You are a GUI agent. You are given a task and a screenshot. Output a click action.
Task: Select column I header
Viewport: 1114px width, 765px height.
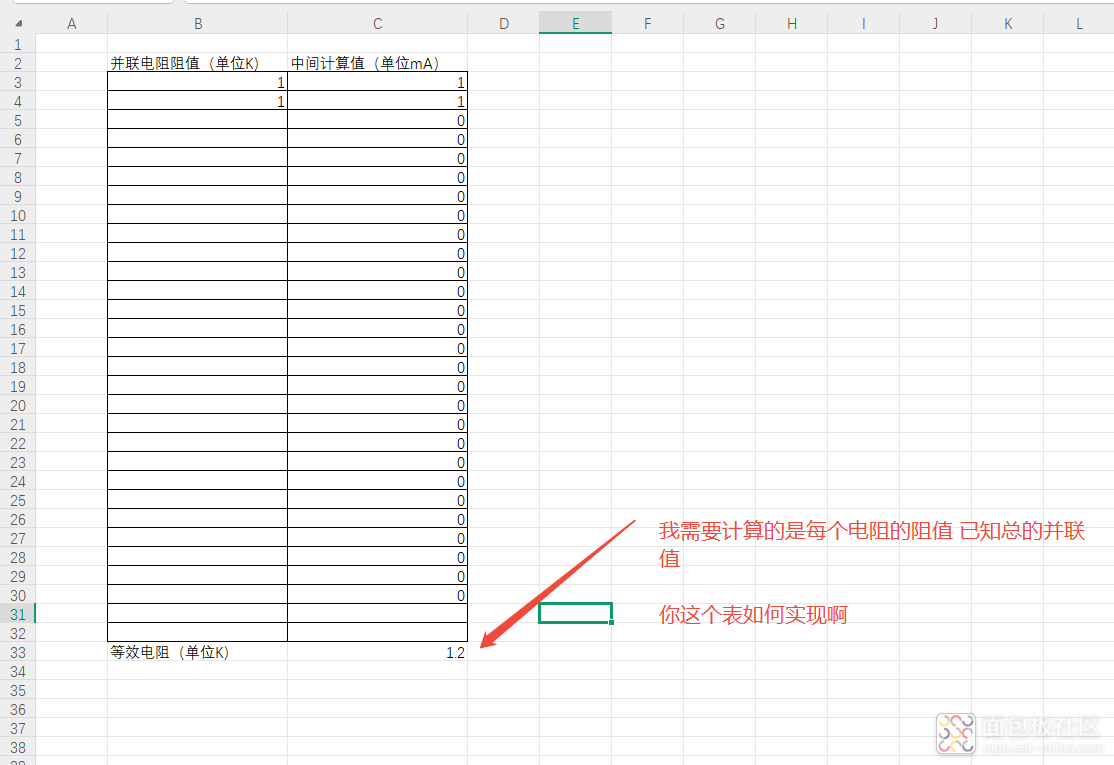click(x=863, y=23)
